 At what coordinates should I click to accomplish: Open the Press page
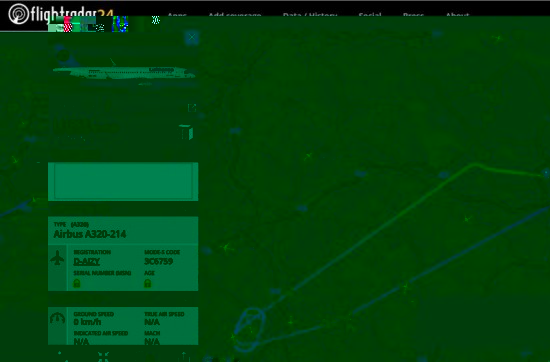pos(413,15)
